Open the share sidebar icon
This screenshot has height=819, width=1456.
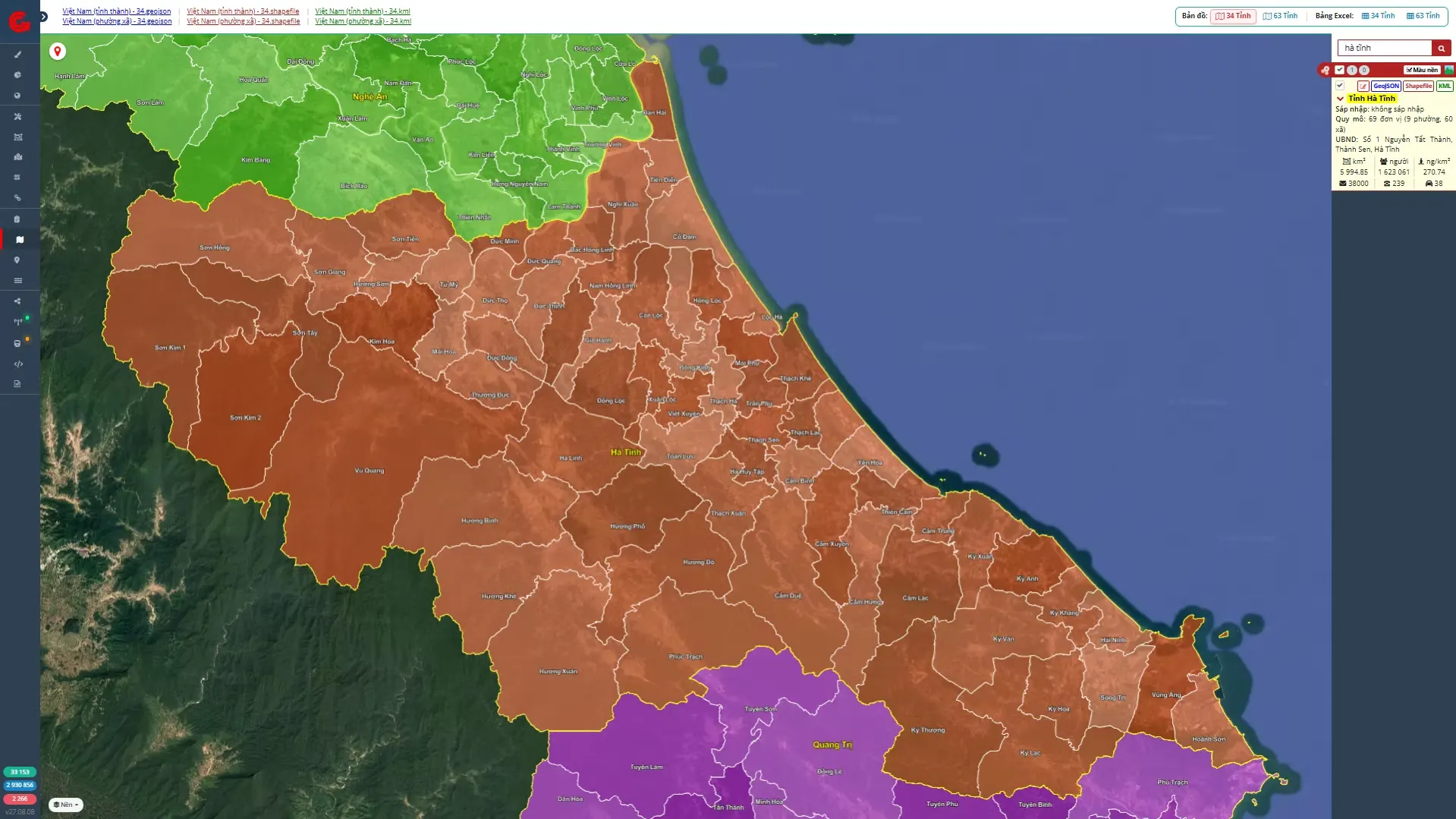coord(17,301)
